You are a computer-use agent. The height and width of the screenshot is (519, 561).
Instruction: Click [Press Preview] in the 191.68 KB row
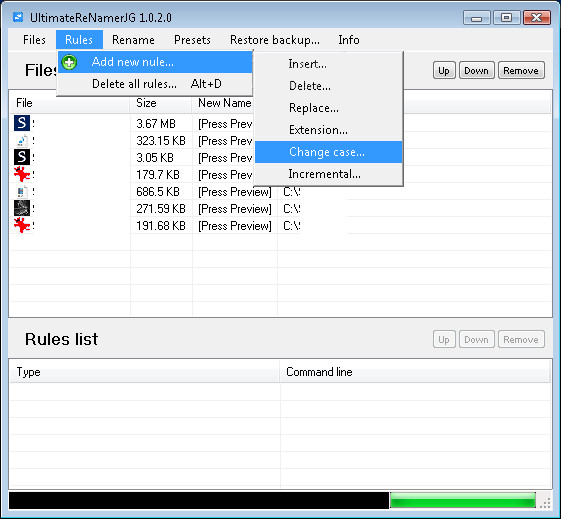coord(235,226)
